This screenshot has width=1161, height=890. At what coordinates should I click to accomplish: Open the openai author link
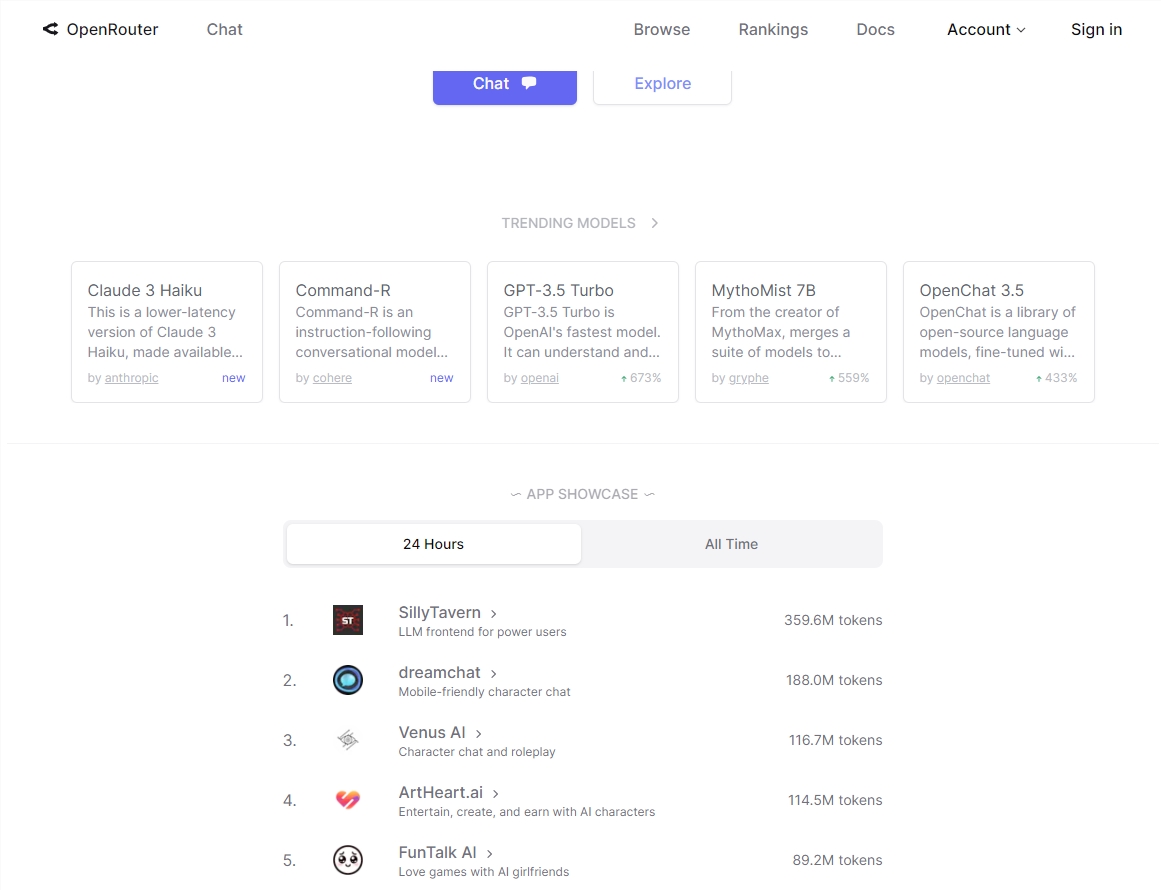click(x=540, y=378)
